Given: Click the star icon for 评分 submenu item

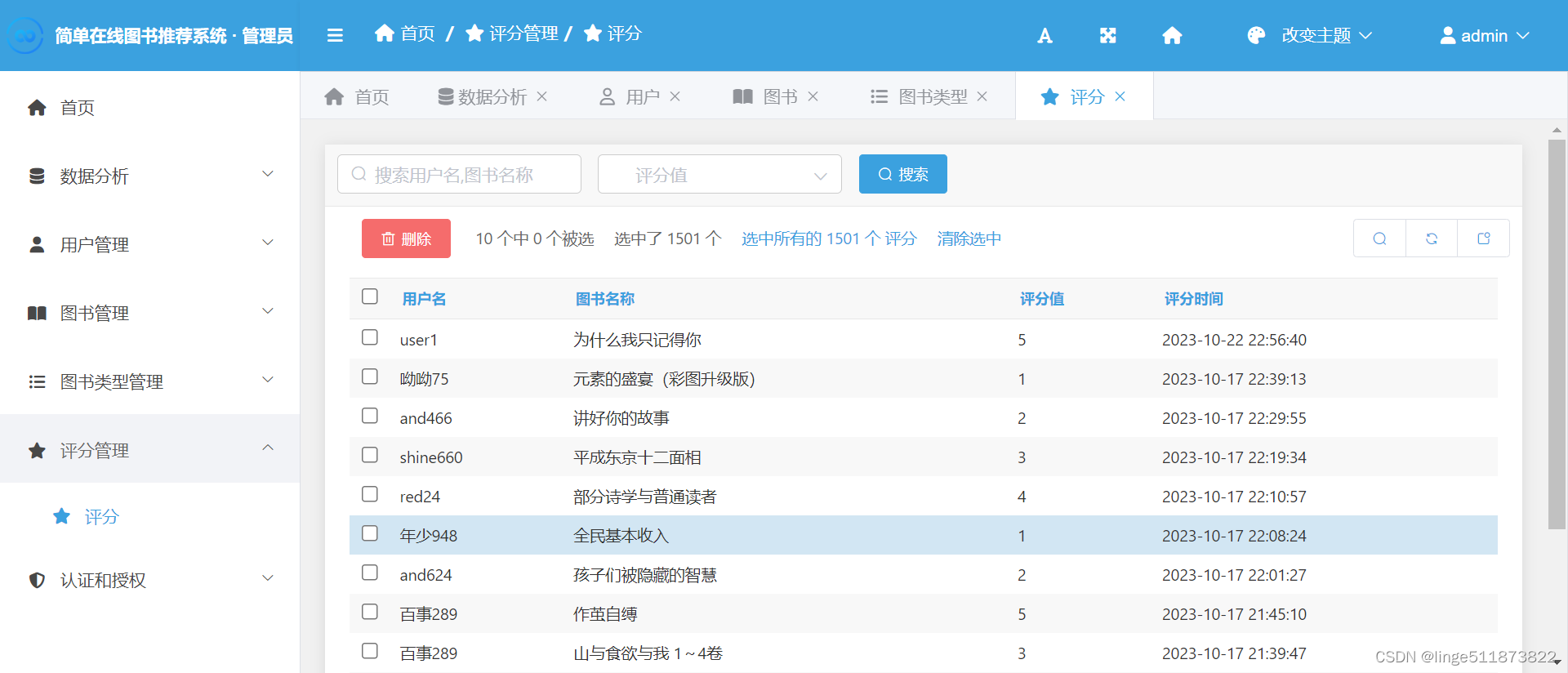Looking at the screenshot, I should point(61,516).
